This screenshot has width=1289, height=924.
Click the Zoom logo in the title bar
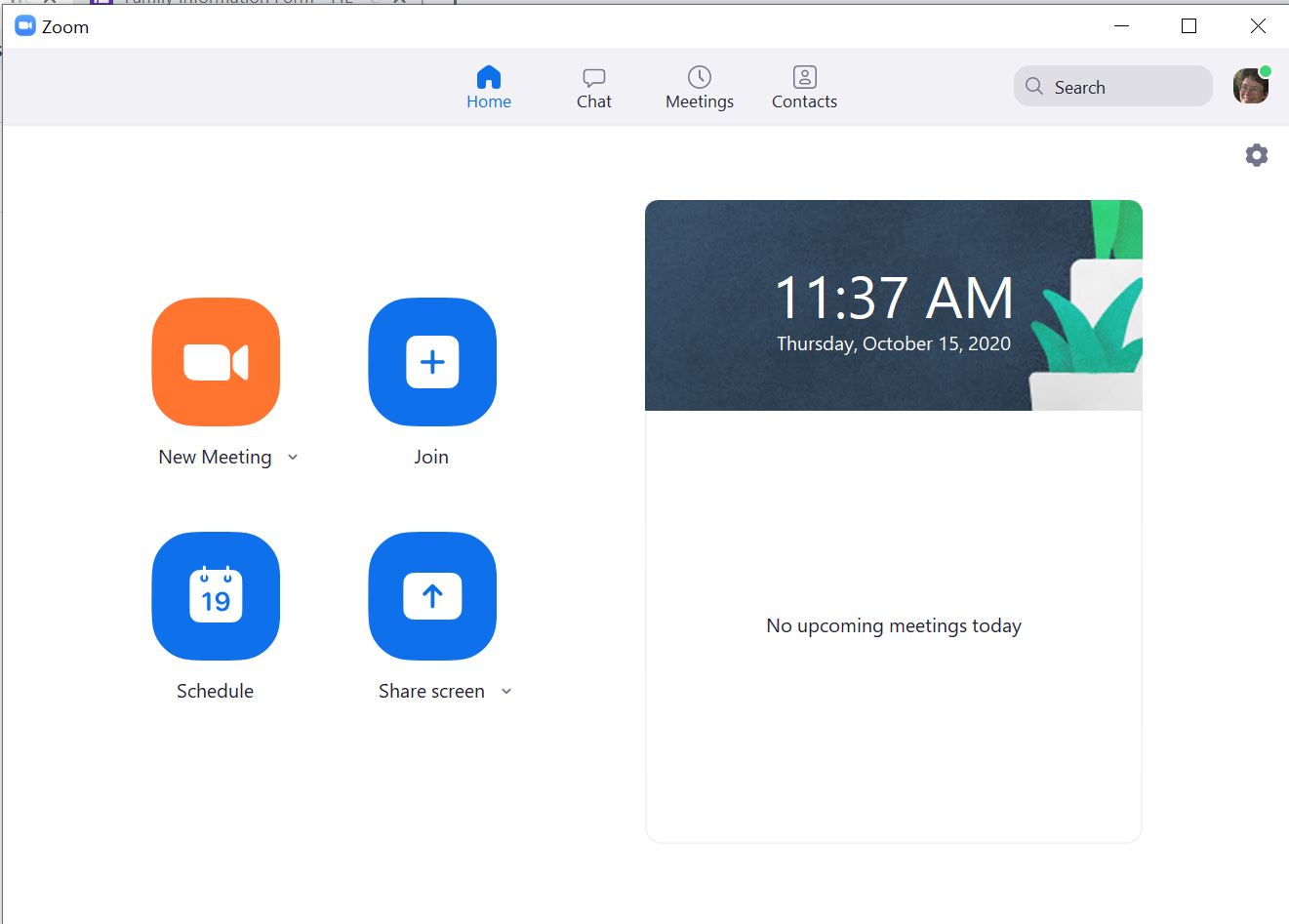(x=23, y=26)
